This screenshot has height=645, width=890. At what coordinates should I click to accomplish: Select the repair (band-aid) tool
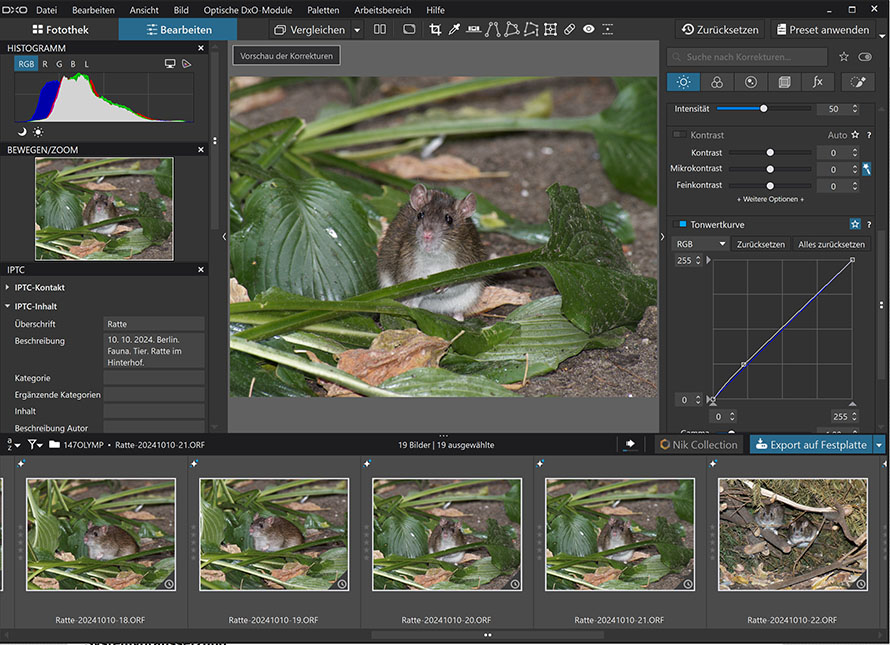[x=569, y=30]
